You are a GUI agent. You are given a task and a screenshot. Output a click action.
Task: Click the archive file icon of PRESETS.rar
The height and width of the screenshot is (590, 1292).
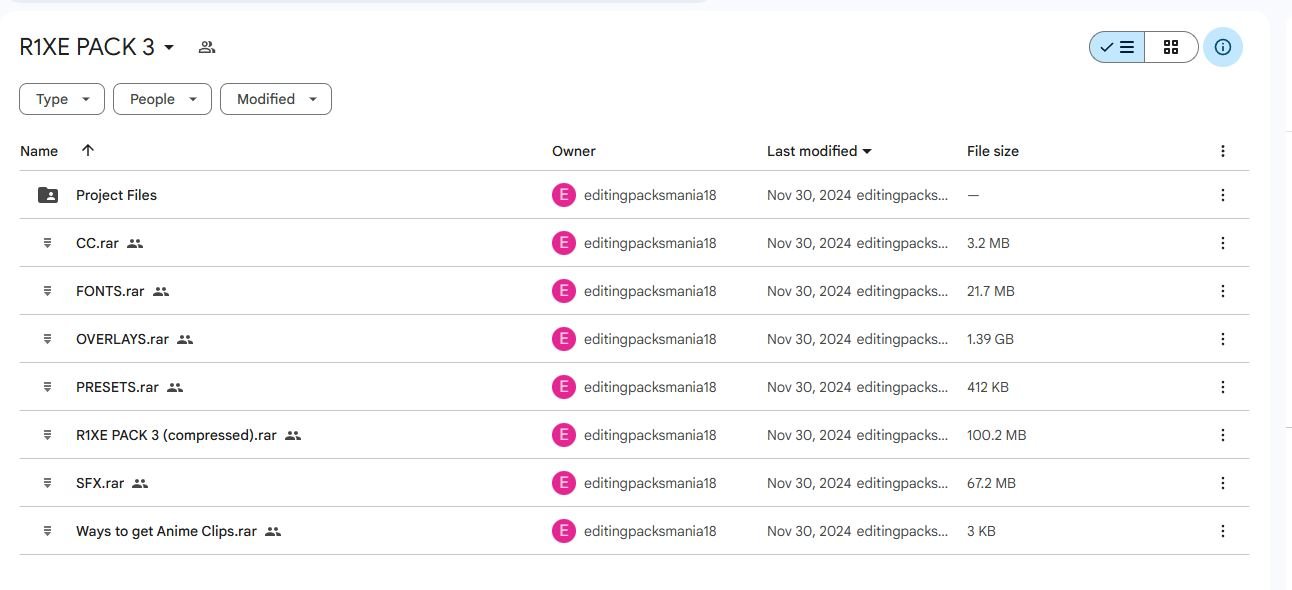point(47,387)
